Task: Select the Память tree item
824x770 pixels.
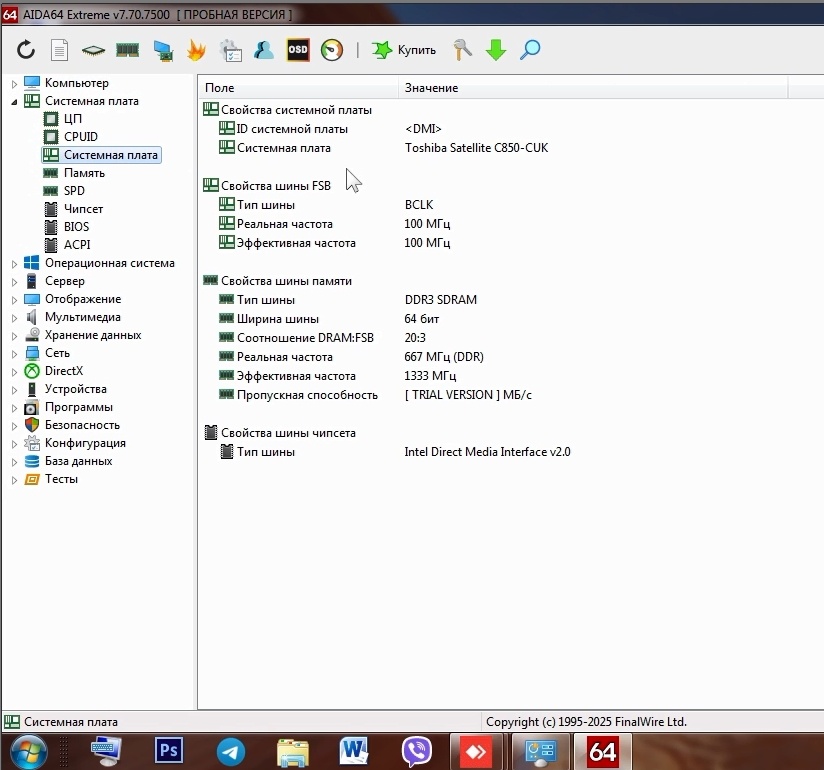Action: pos(84,173)
